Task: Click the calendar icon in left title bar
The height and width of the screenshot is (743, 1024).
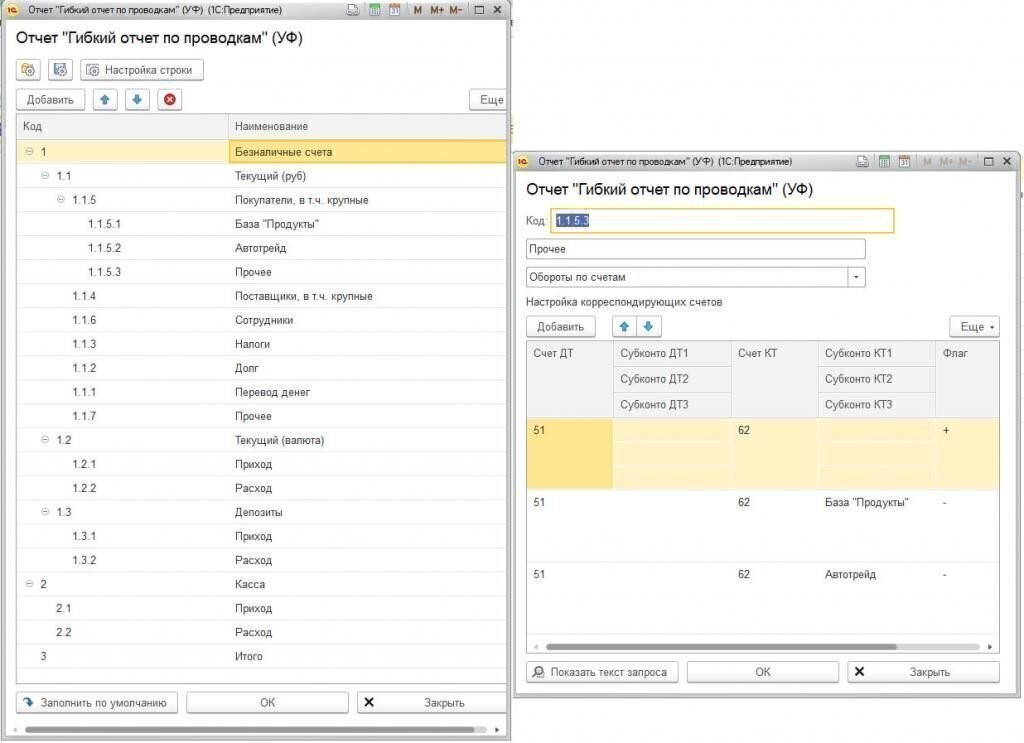Action: click(x=394, y=10)
